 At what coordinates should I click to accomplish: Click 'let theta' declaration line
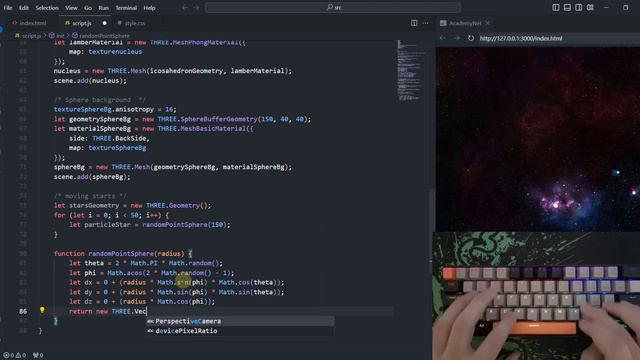click(146, 263)
